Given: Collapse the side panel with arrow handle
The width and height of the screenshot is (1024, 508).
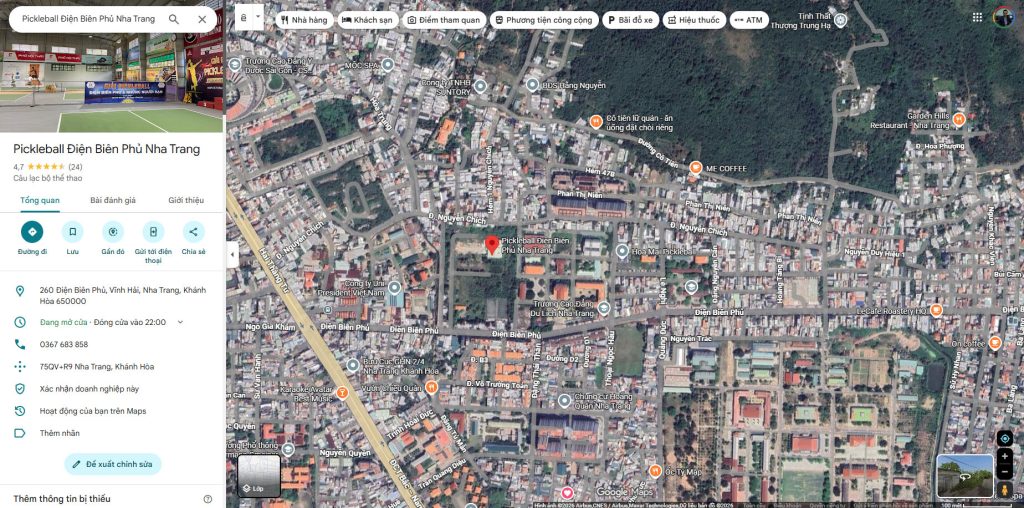Looking at the screenshot, I should pyautogui.click(x=232, y=254).
